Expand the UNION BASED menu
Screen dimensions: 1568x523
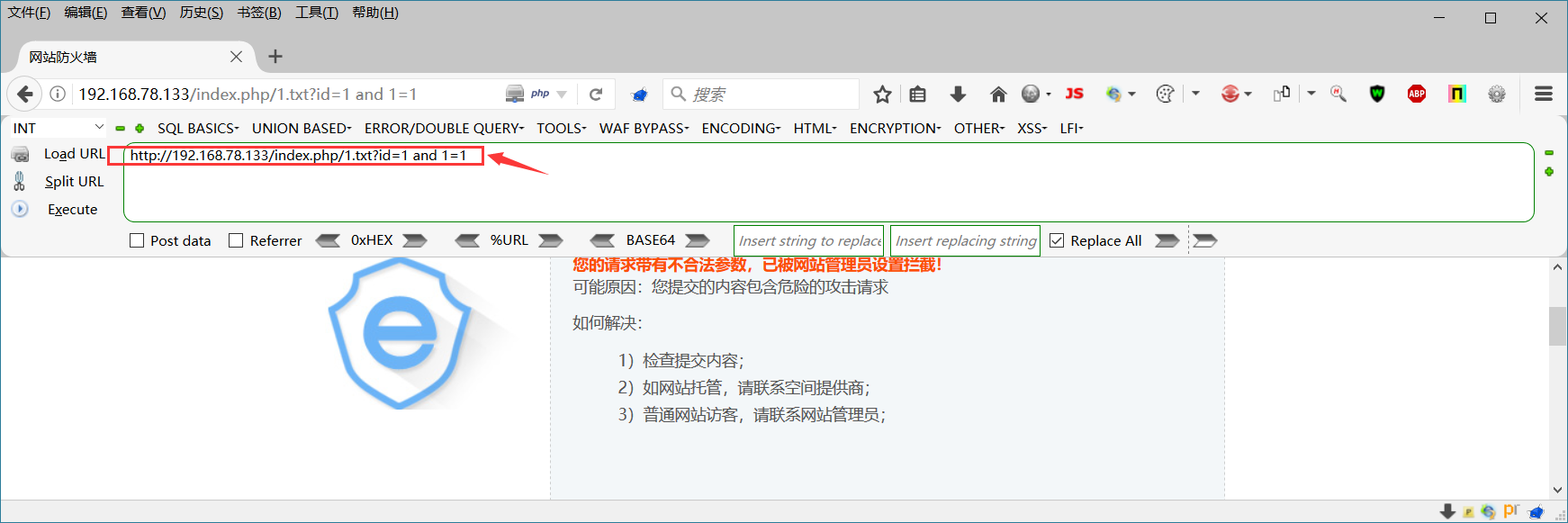(x=302, y=129)
